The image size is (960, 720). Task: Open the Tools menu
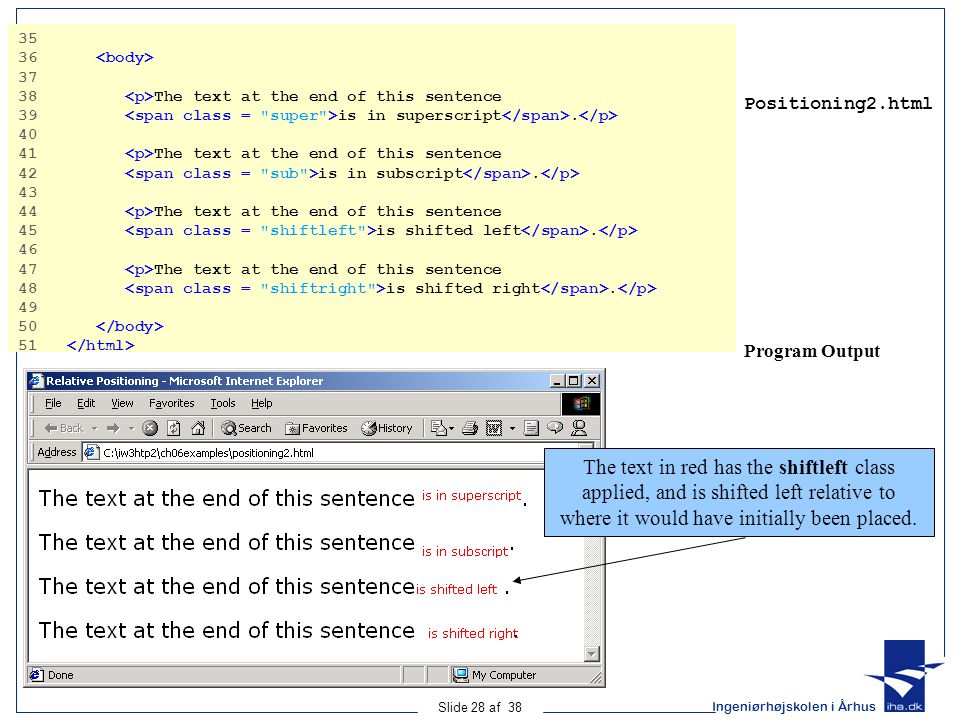tap(223, 403)
